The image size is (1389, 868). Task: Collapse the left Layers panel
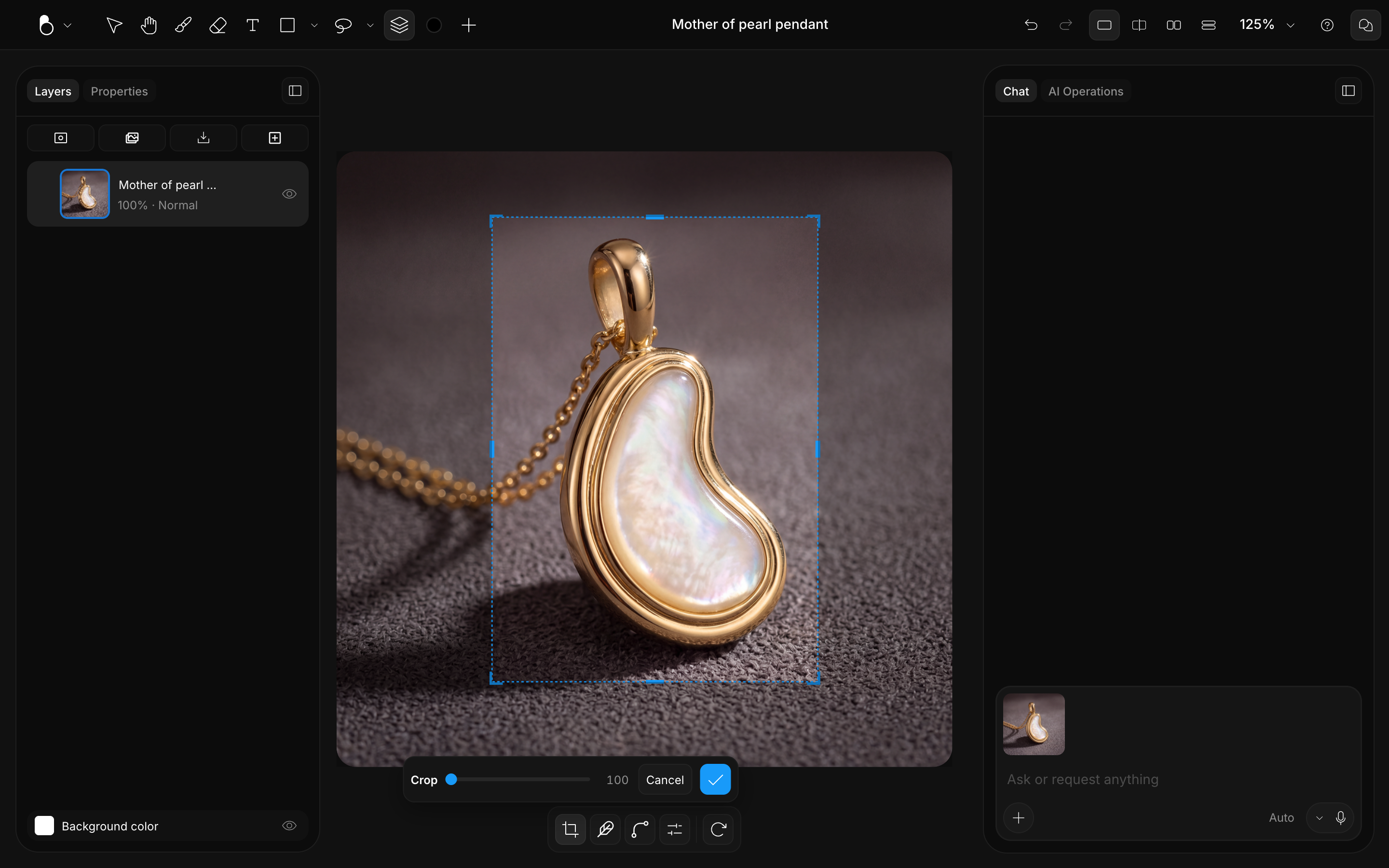click(x=295, y=91)
